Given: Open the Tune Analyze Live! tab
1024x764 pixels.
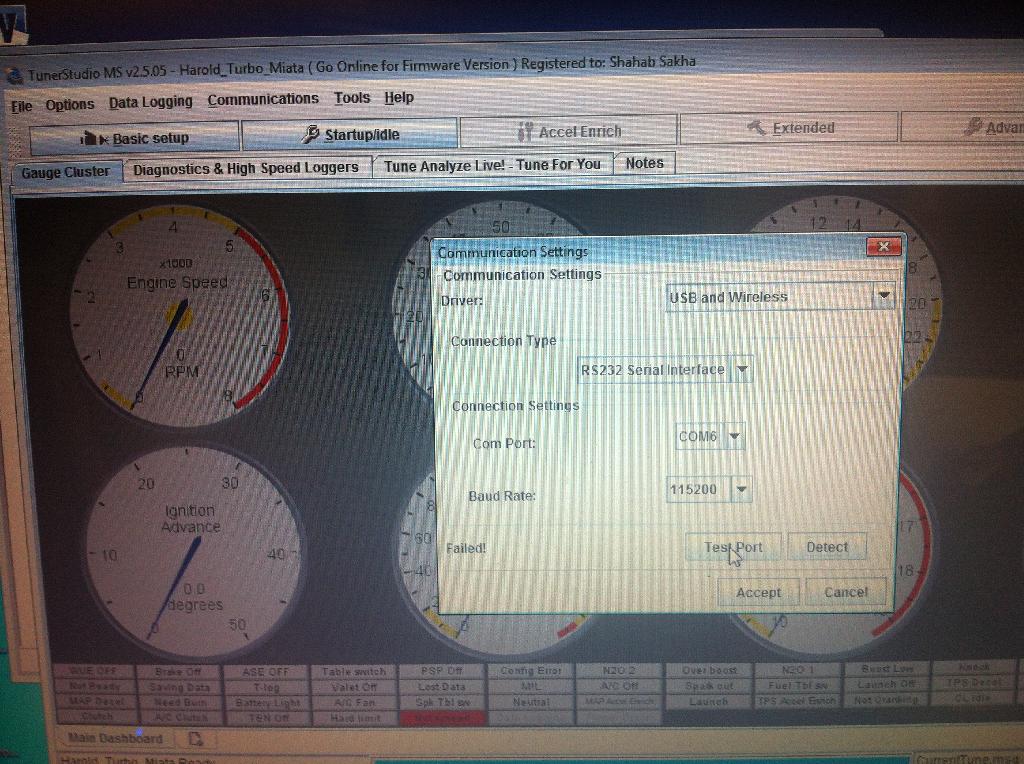Looking at the screenshot, I should pyautogui.click(x=492, y=165).
